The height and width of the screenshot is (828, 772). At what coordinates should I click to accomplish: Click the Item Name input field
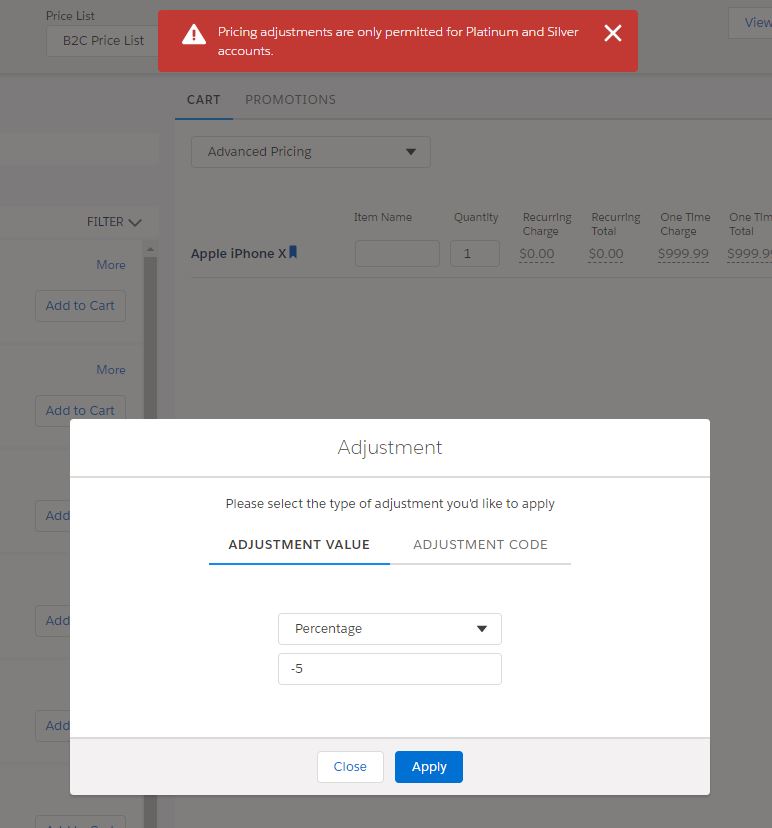(397, 253)
